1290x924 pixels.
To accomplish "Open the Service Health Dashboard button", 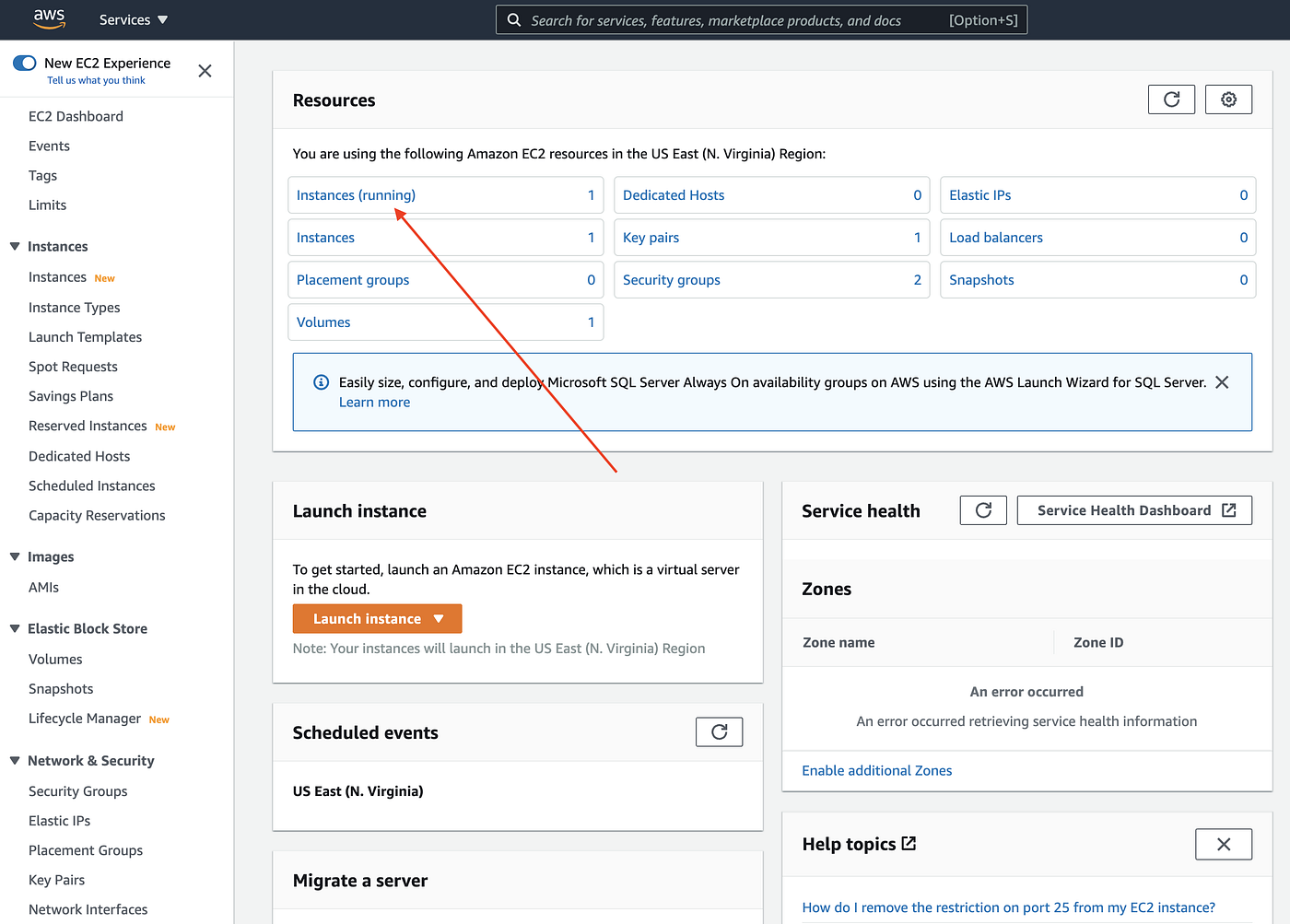I will pyautogui.click(x=1134, y=510).
